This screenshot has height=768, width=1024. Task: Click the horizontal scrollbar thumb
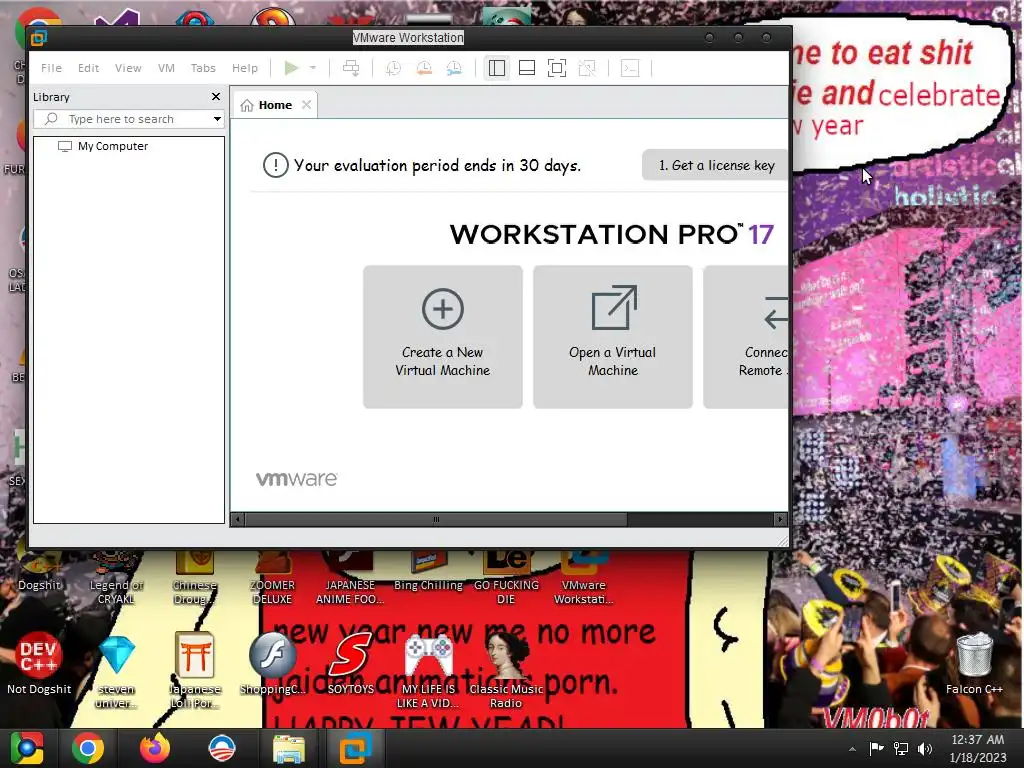pyautogui.click(x=436, y=520)
